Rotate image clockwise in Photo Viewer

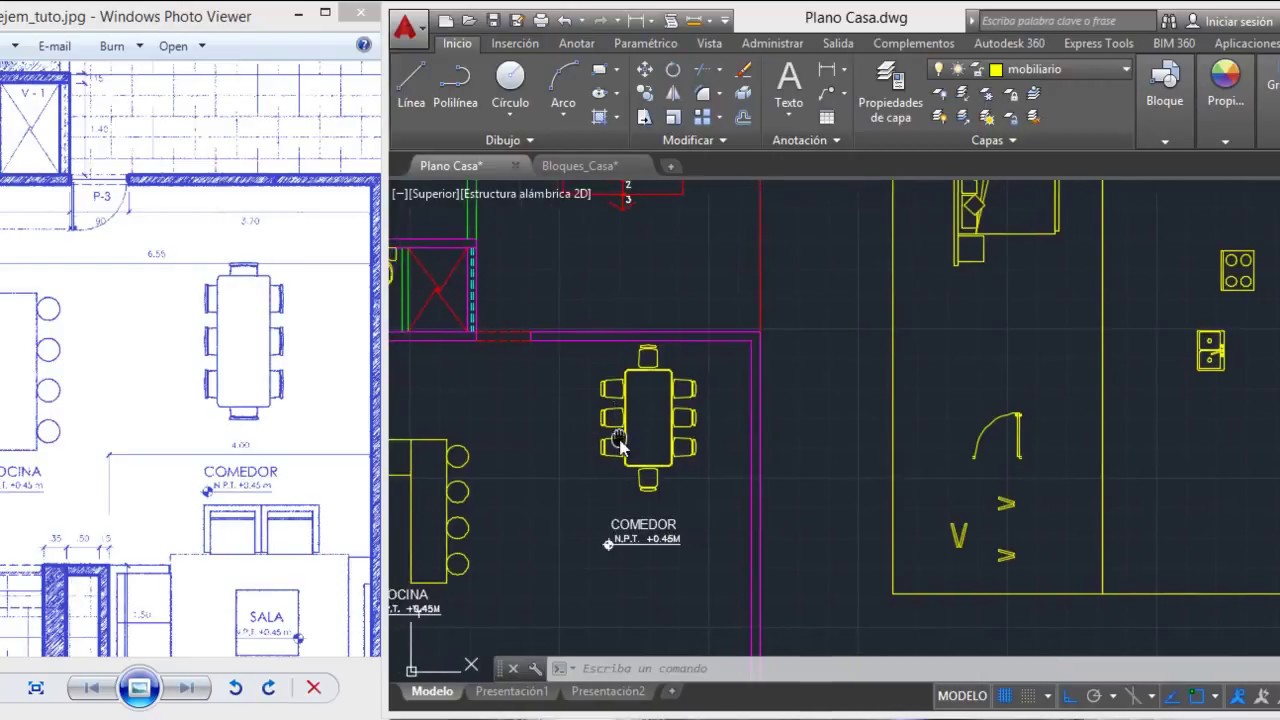click(x=268, y=688)
